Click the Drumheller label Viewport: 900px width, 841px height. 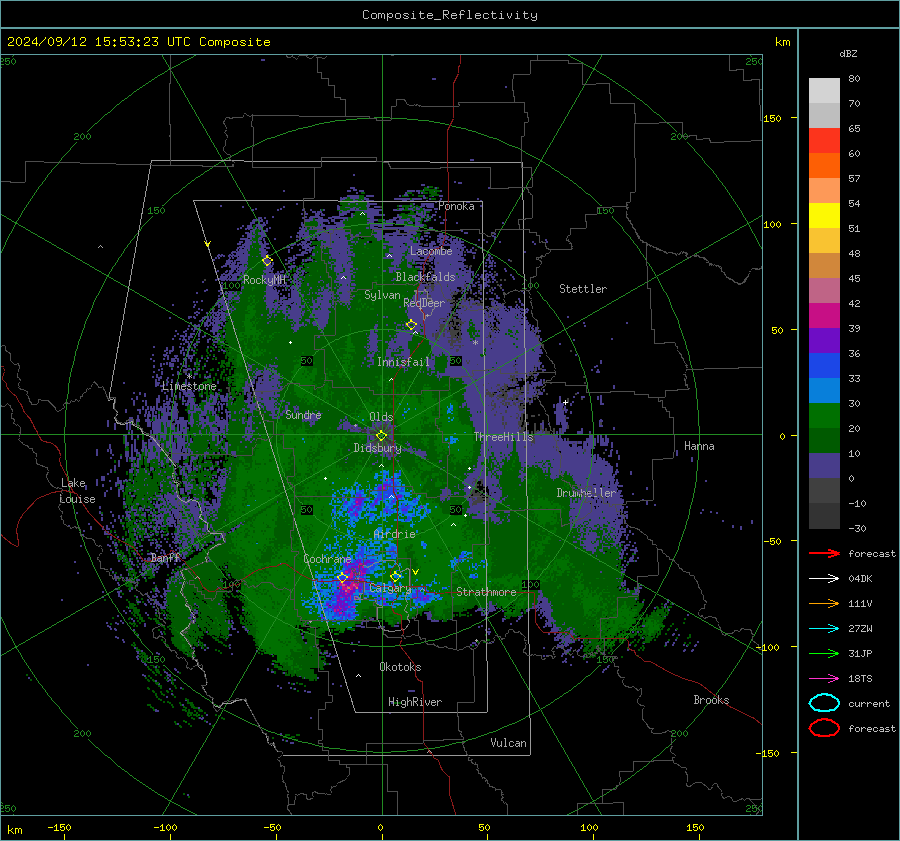(x=586, y=493)
